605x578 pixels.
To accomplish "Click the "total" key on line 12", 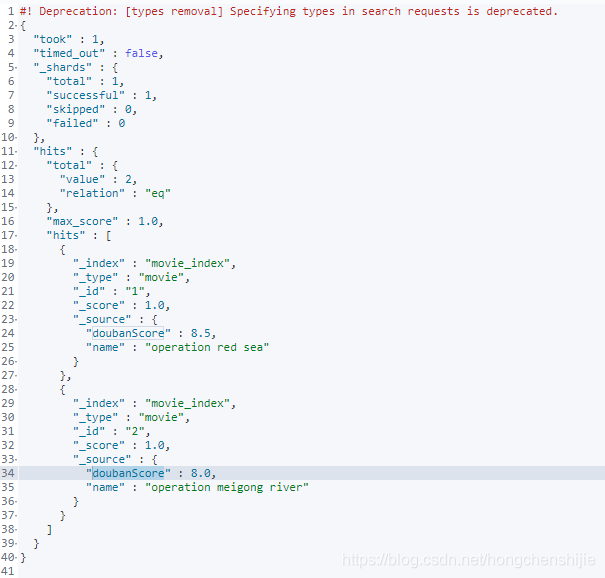I will (x=69, y=166).
